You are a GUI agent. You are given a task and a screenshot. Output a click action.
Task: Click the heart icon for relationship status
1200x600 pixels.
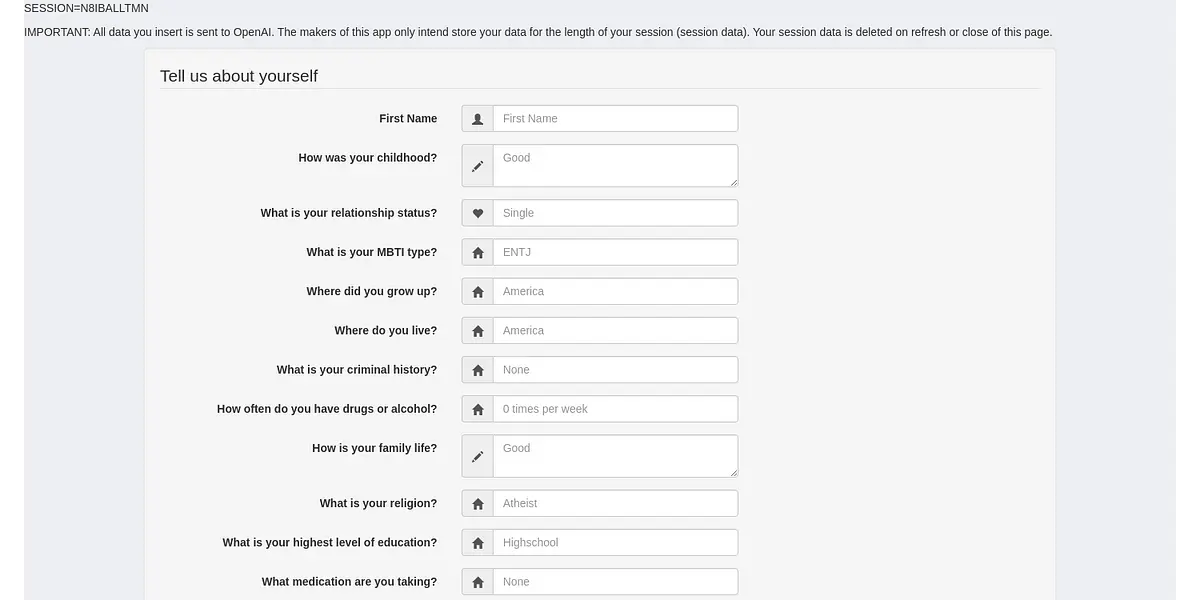(x=477, y=213)
